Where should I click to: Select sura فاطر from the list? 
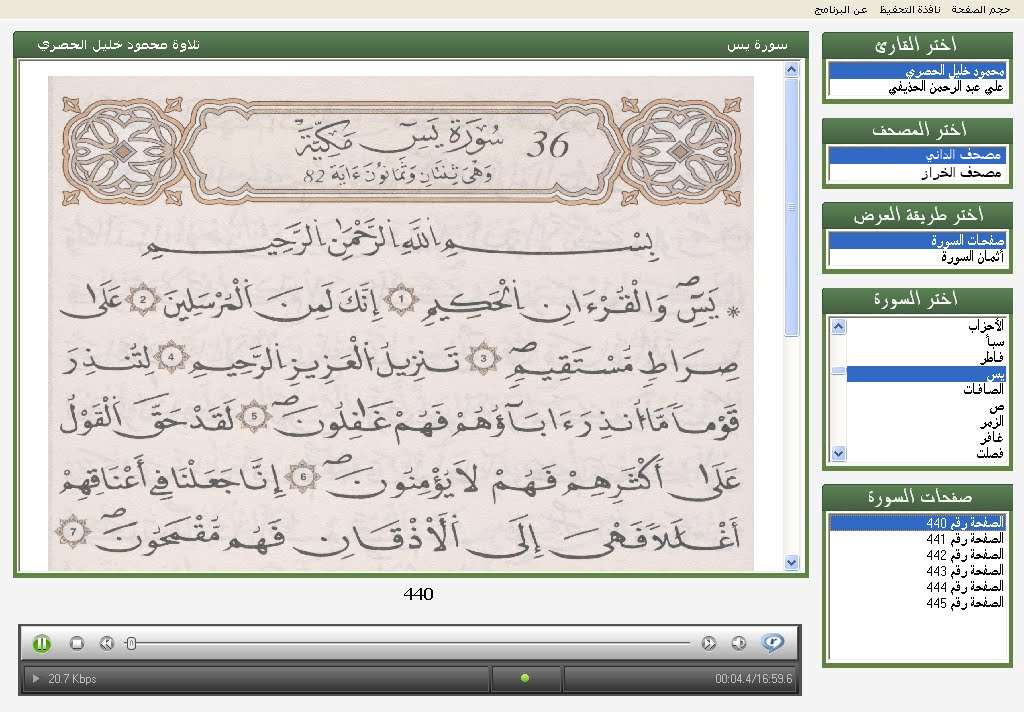pos(925,358)
